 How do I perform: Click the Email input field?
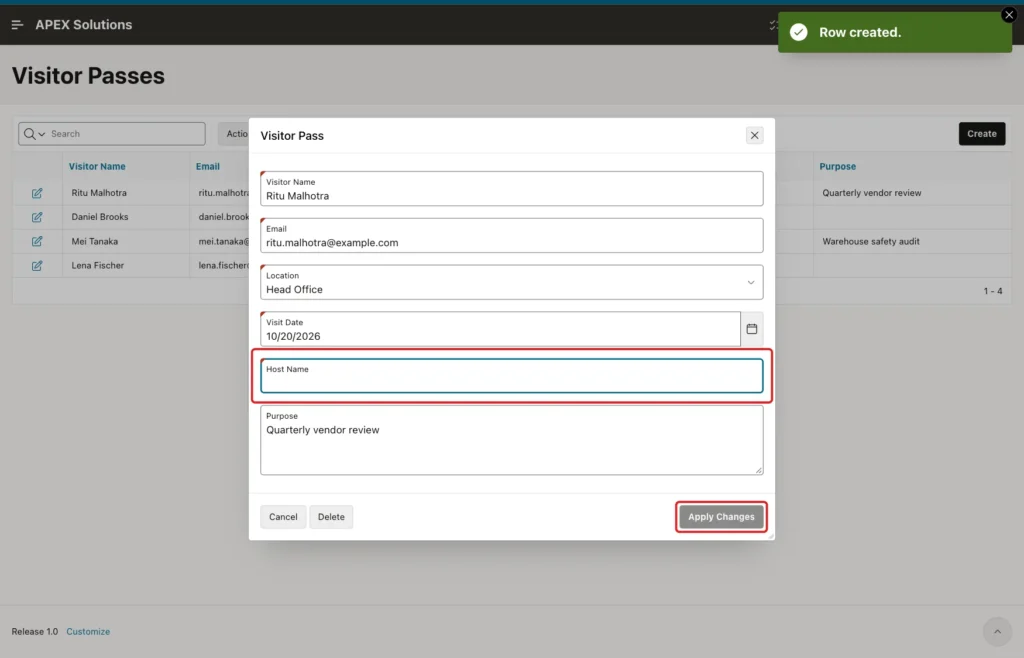point(511,236)
